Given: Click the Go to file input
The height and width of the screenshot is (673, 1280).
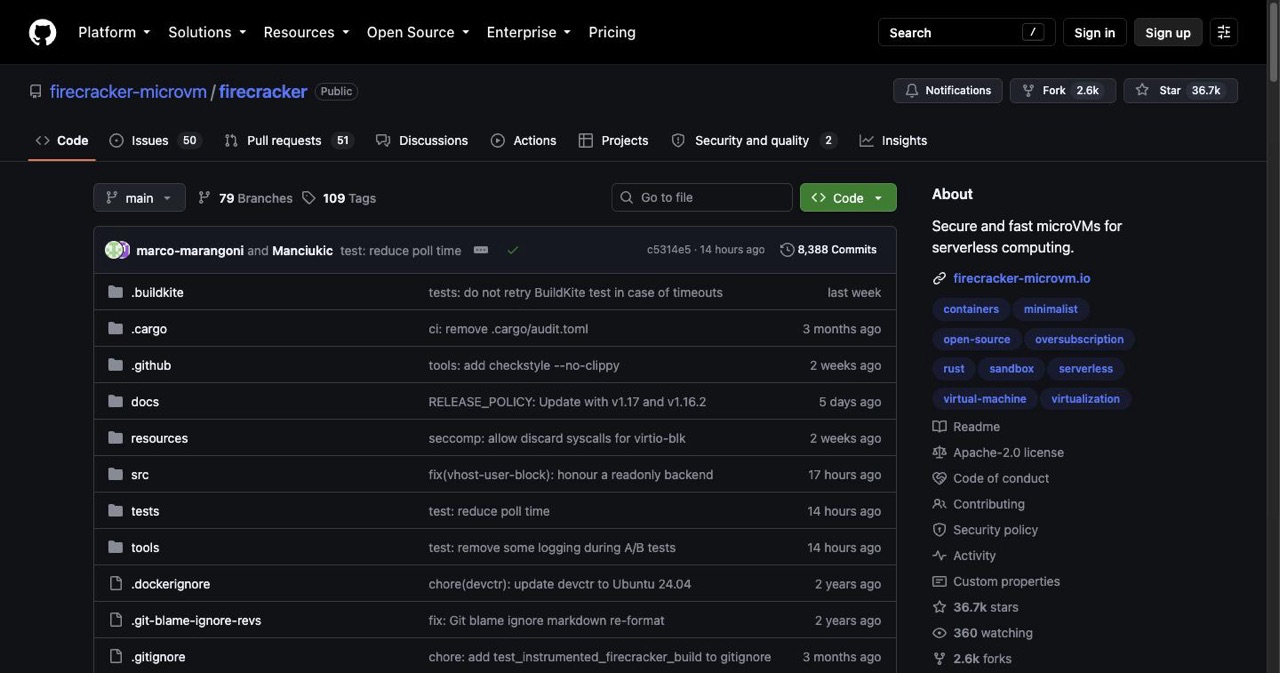Looking at the screenshot, I should (x=702, y=198).
